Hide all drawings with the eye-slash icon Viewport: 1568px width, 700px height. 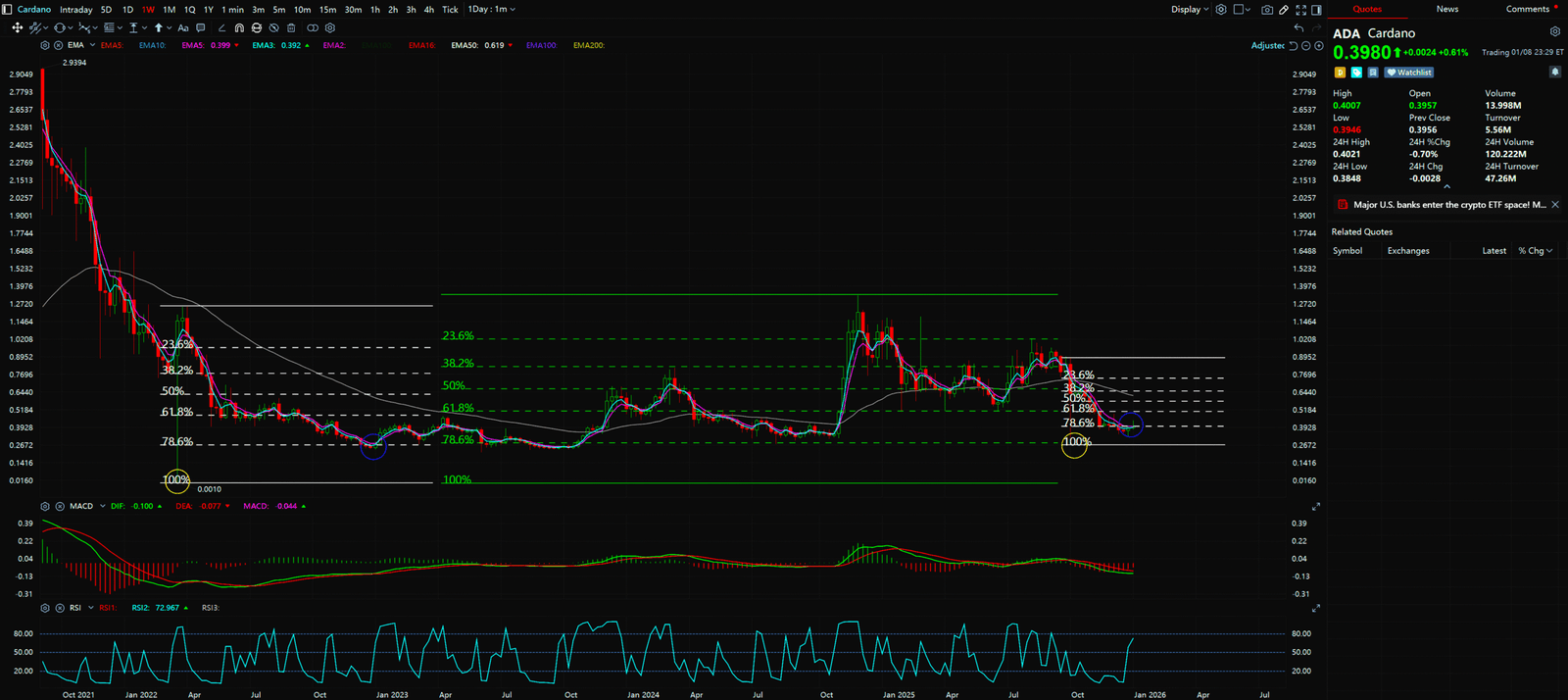coord(273,28)
